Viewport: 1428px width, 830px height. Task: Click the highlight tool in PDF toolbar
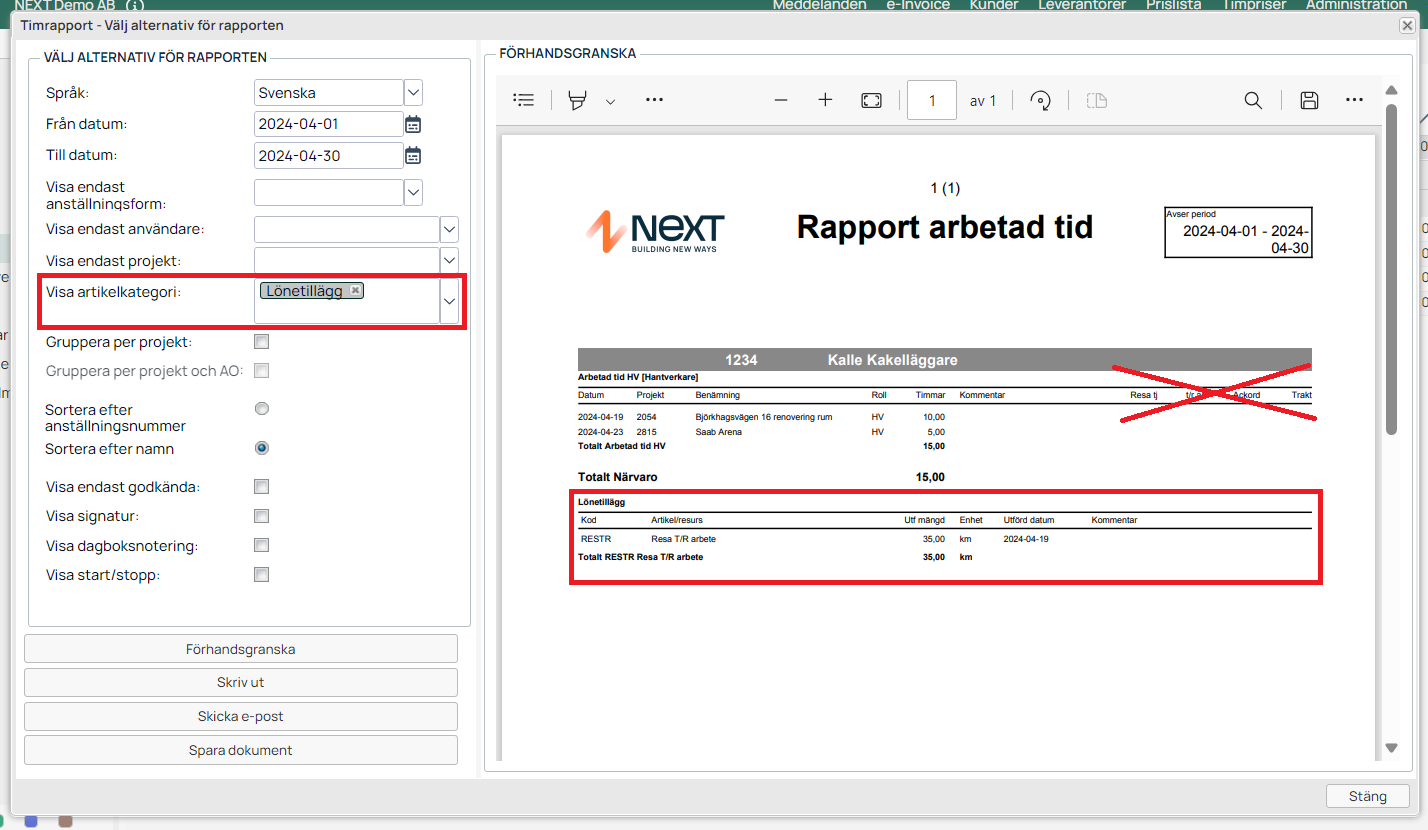tap(578, 100)
